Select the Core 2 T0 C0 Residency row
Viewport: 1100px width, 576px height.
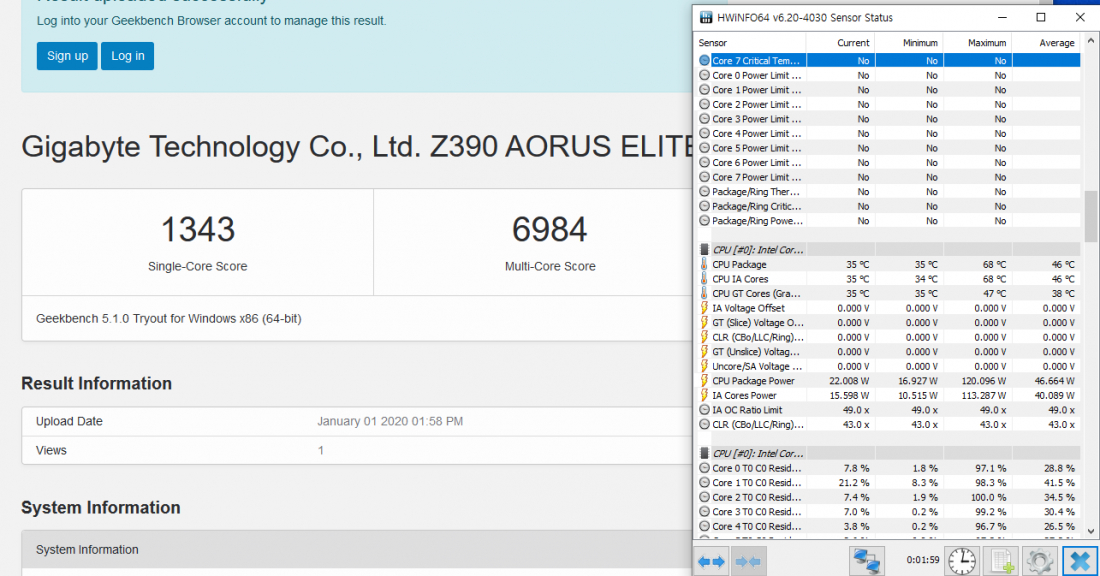coord(888,497)
